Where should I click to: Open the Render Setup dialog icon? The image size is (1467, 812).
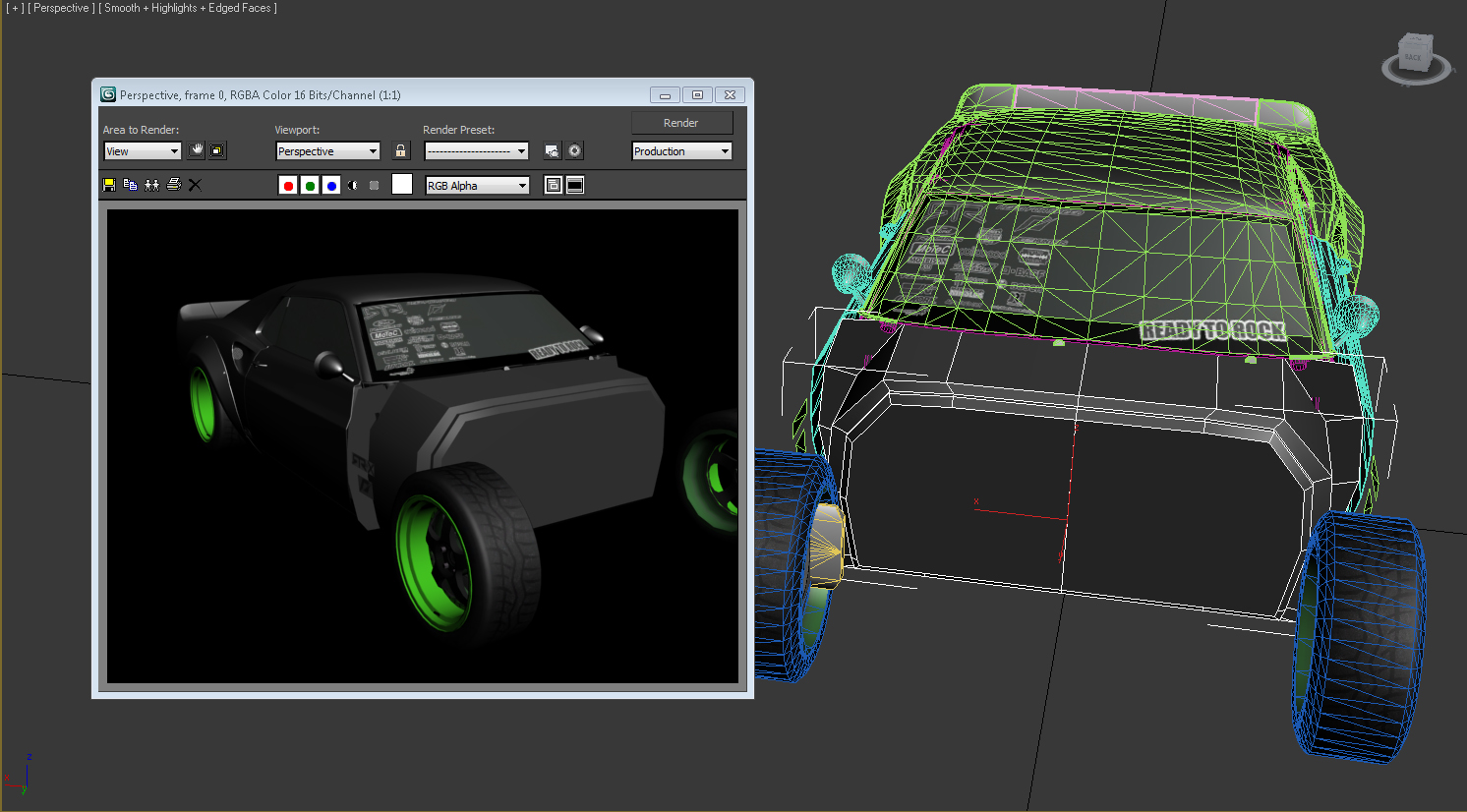click(x=552, y=150)
